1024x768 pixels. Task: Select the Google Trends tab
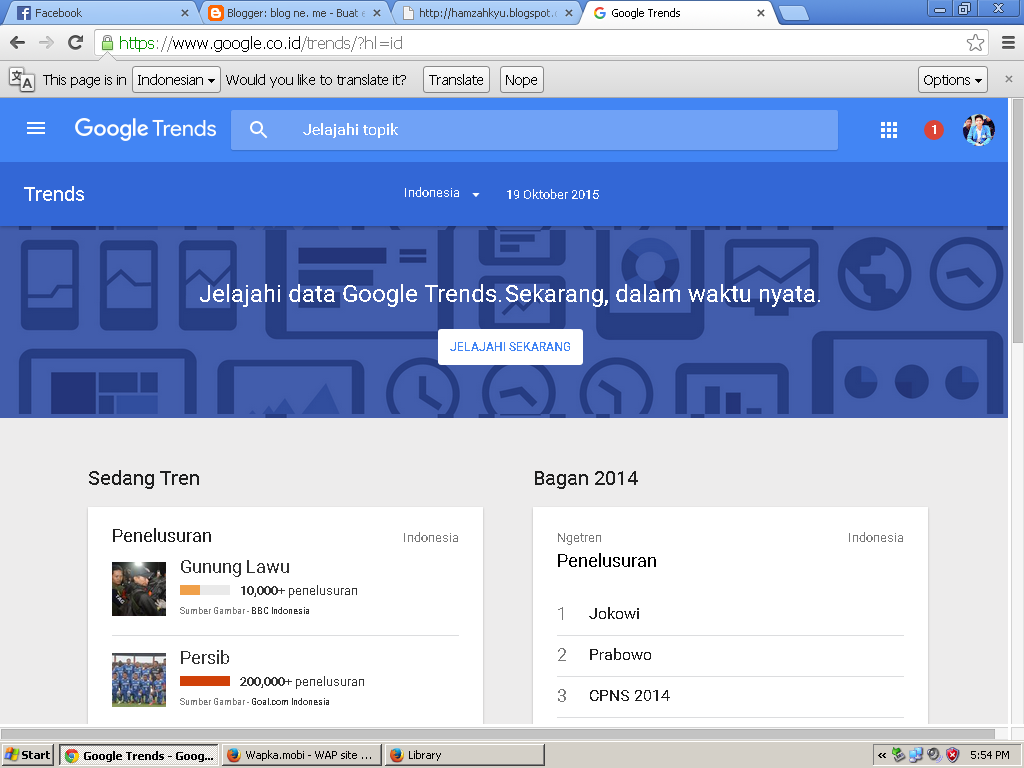tap(679, 13)
